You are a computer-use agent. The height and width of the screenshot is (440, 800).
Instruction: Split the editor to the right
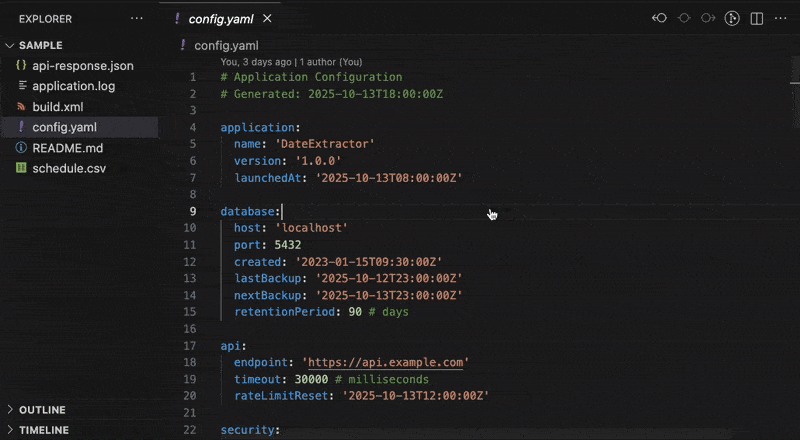click(x=757, y=18)
